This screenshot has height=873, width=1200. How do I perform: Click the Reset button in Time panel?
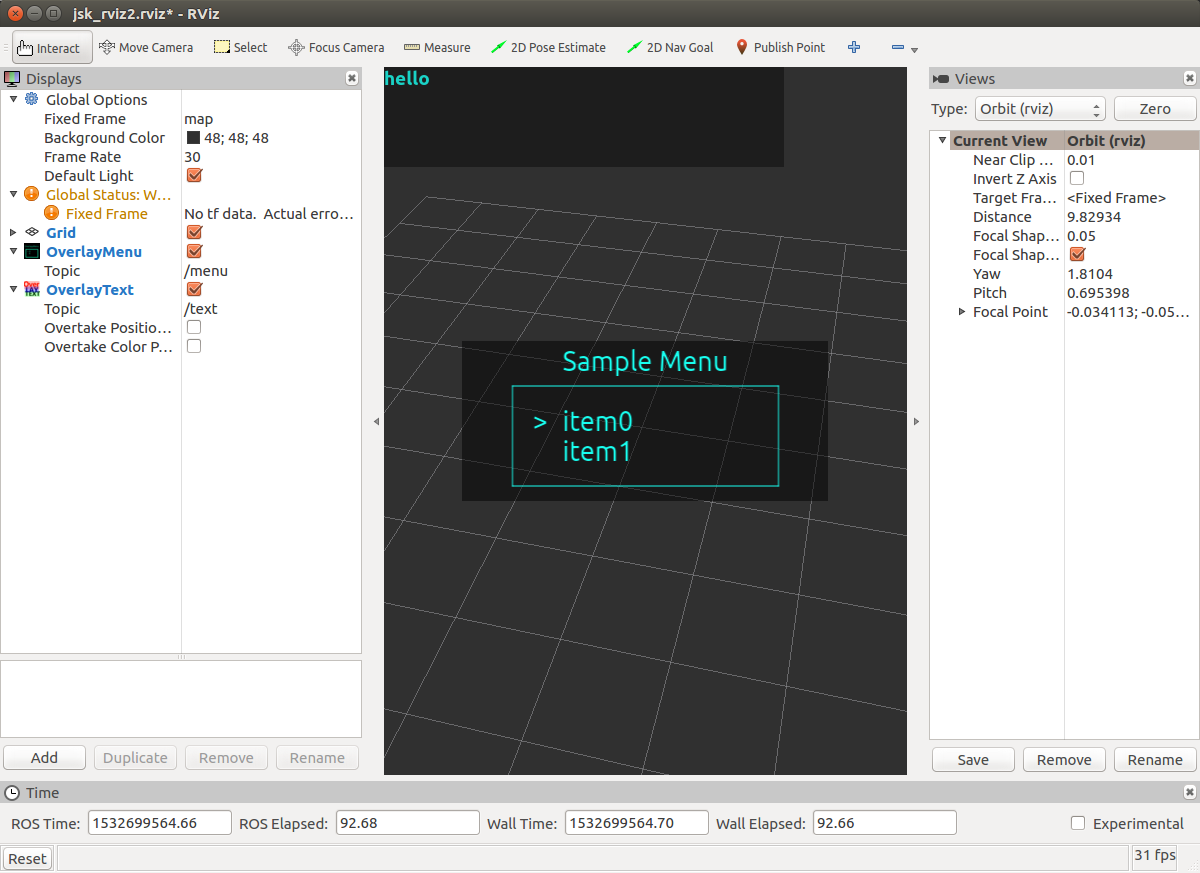tap(27, 858)
